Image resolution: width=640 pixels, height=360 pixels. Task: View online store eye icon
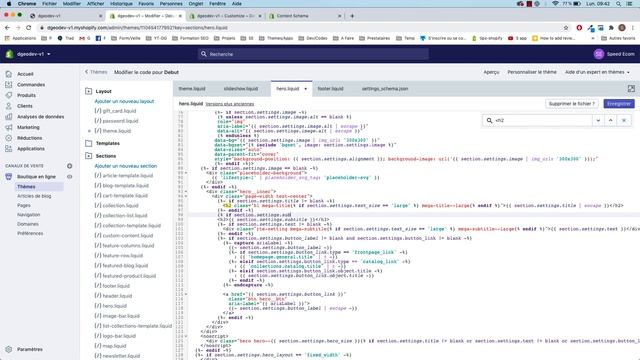pos(69,177)
